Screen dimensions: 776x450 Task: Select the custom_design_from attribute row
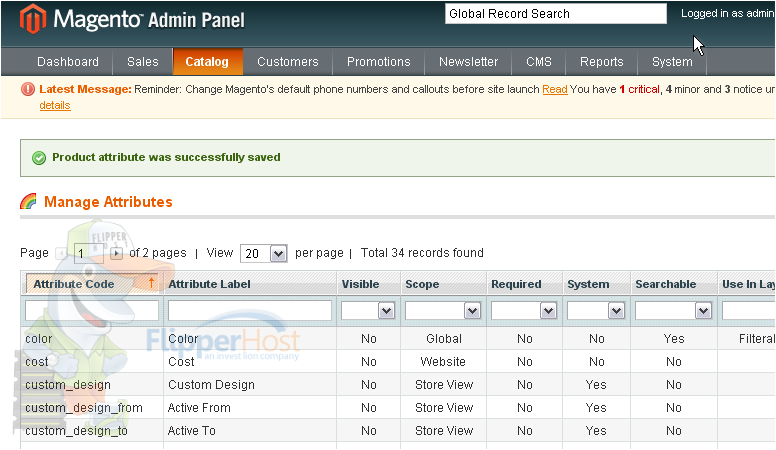398,408
